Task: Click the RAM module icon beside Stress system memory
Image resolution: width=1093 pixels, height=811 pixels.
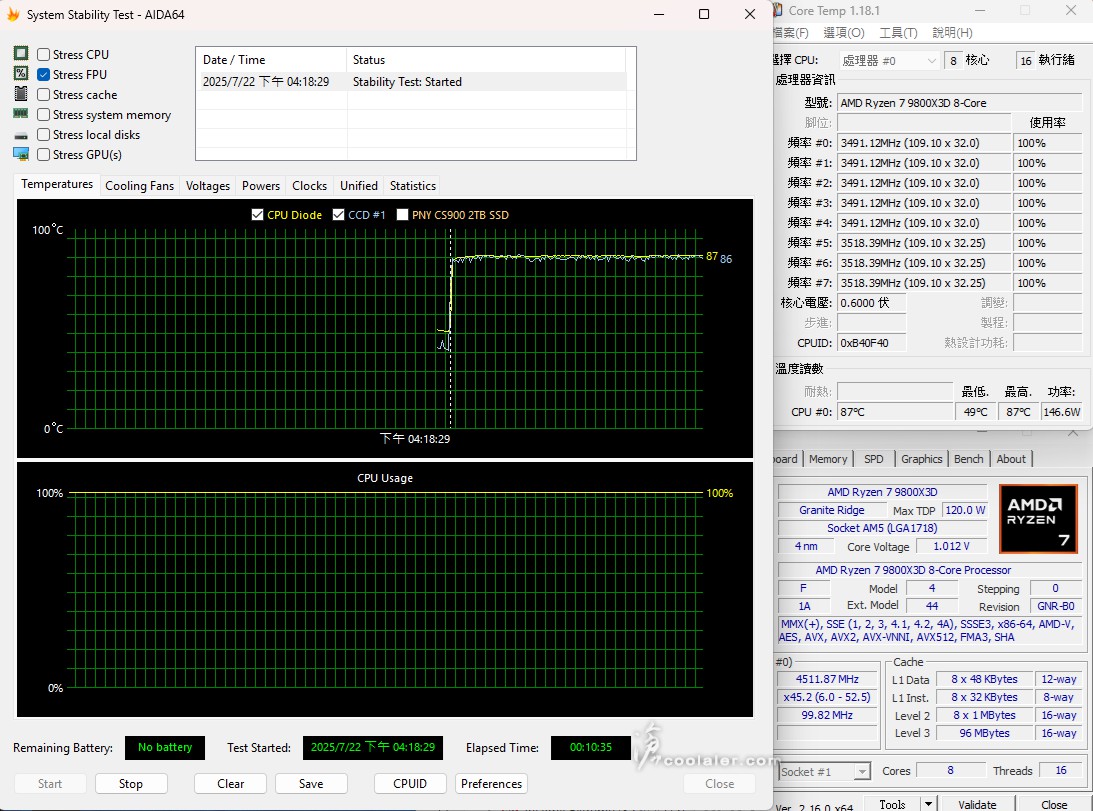Action: point(21,113)
